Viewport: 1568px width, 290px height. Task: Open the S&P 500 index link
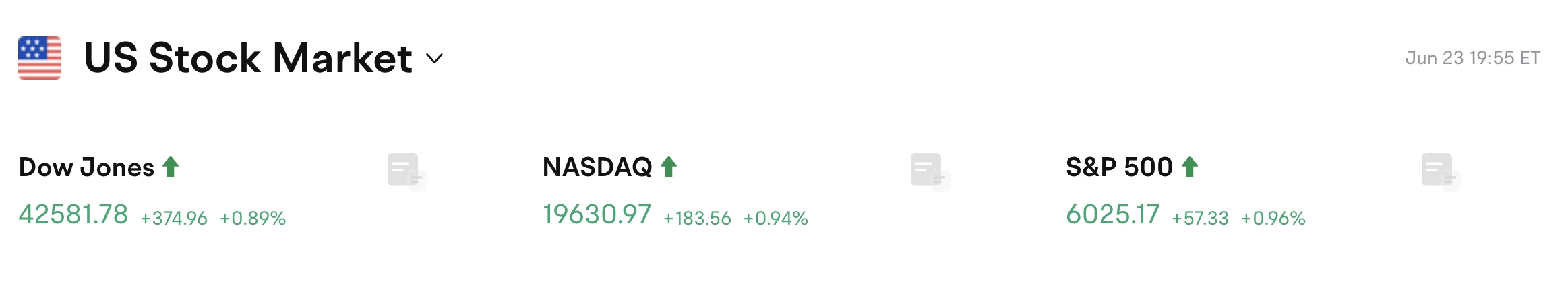1119,167
